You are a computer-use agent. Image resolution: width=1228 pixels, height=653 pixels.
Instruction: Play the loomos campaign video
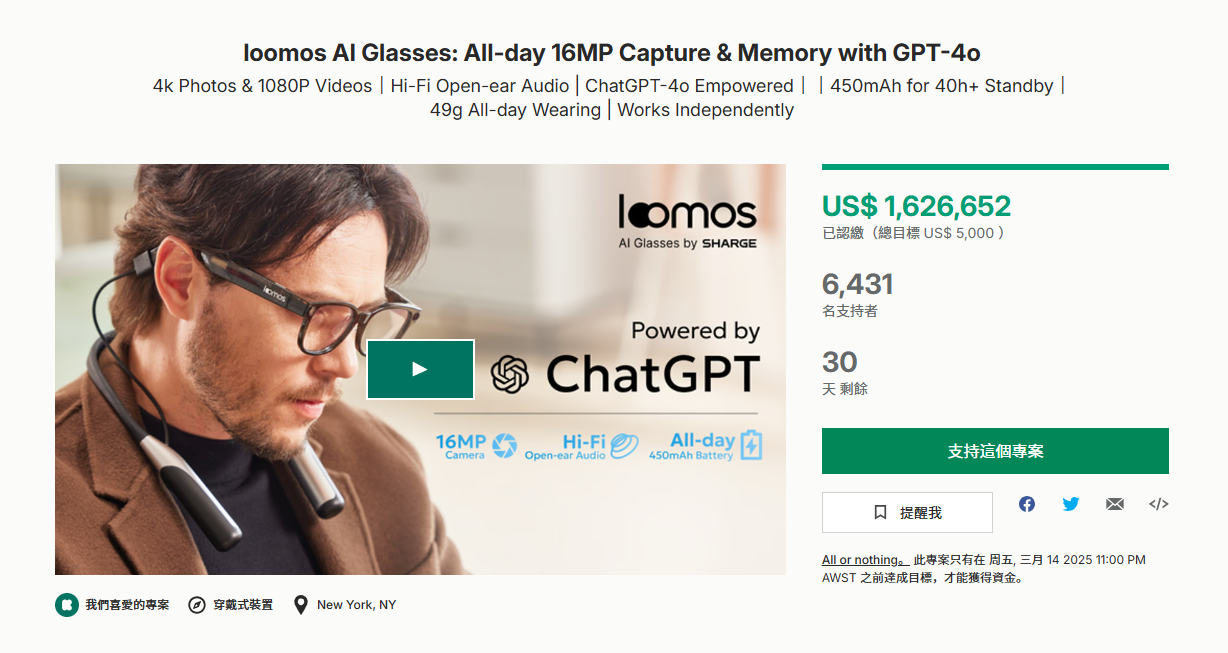pos(420,369)
